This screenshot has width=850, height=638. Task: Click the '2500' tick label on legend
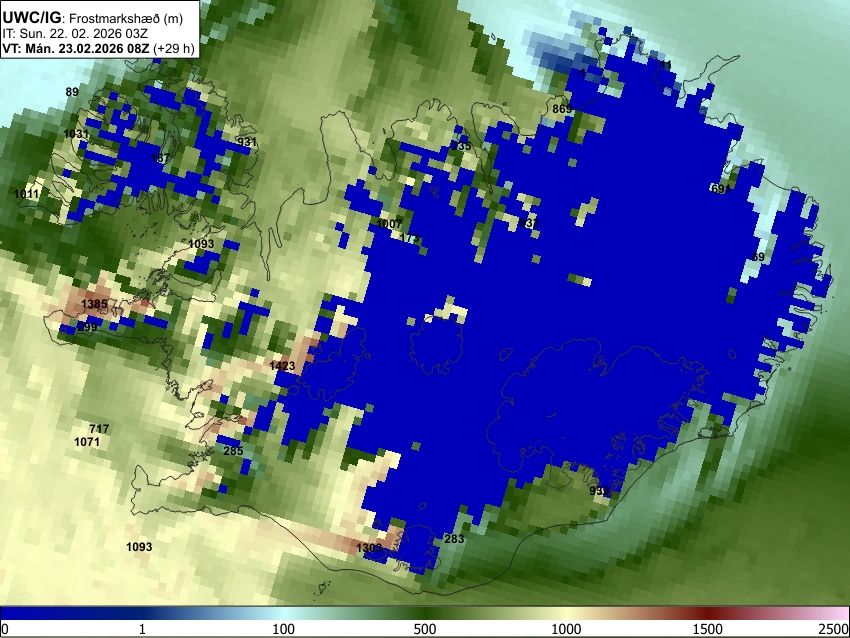(x=834, y=629)
